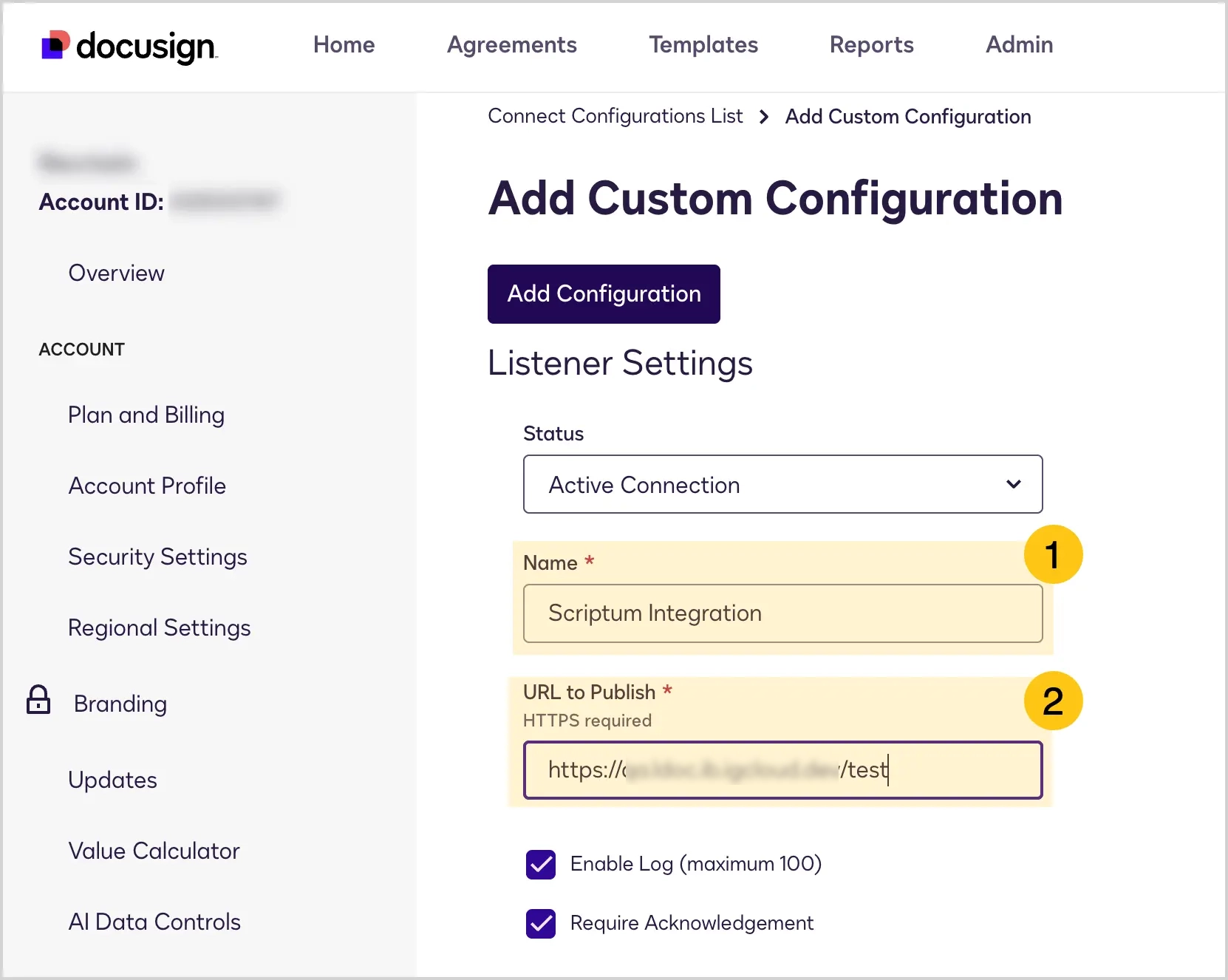Click the Add Custom Configuration page title
This screenshot has width=1228, height=980.
tap(775, 199)
